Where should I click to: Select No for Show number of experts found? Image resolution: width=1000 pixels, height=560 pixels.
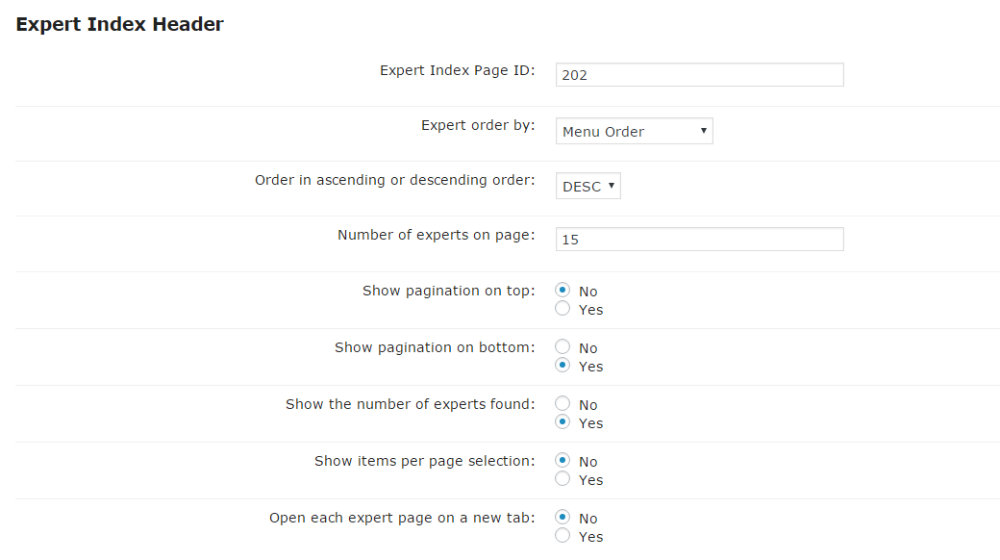[x=562, y=404]
